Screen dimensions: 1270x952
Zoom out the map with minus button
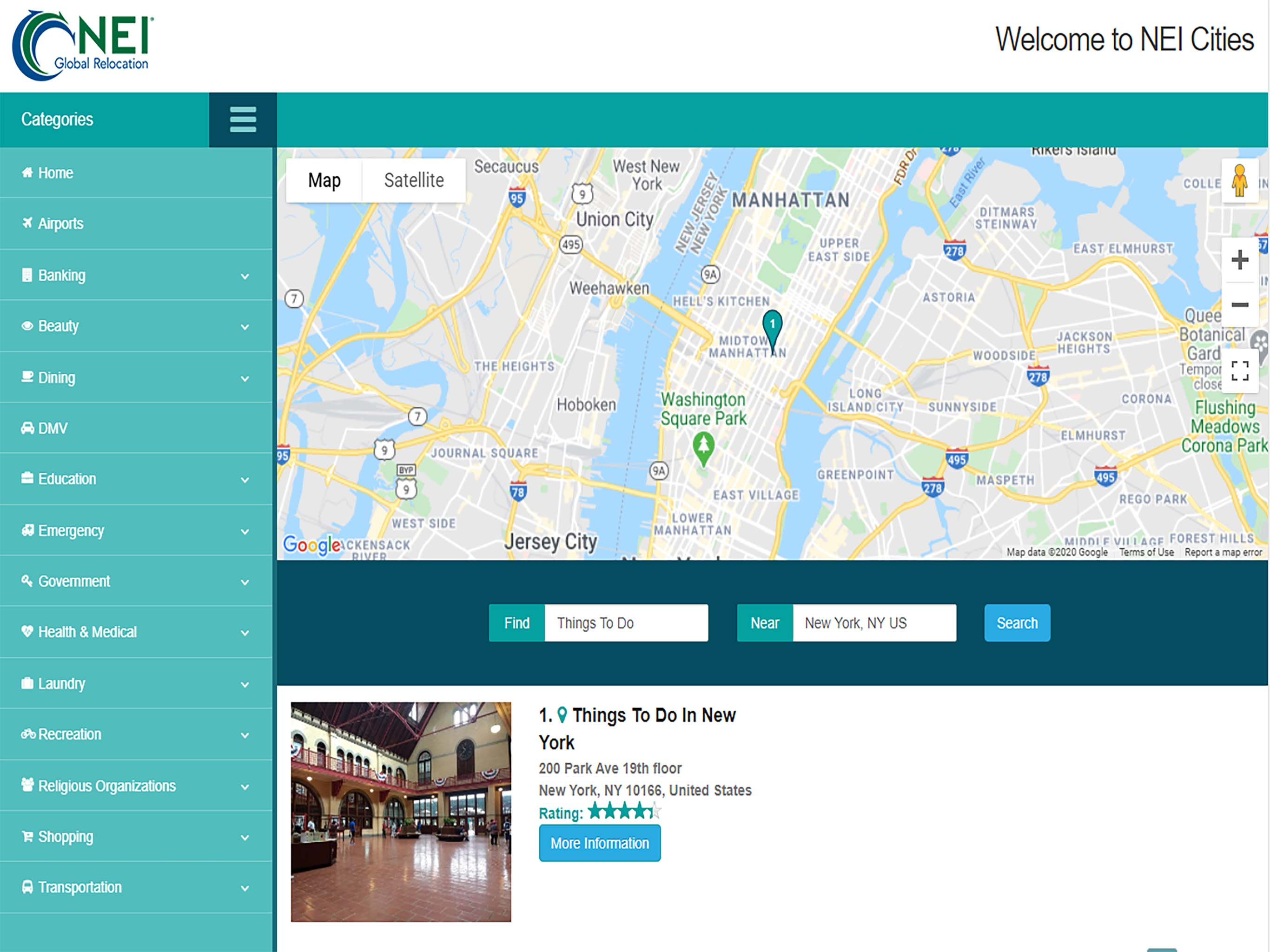[1240, 304]
